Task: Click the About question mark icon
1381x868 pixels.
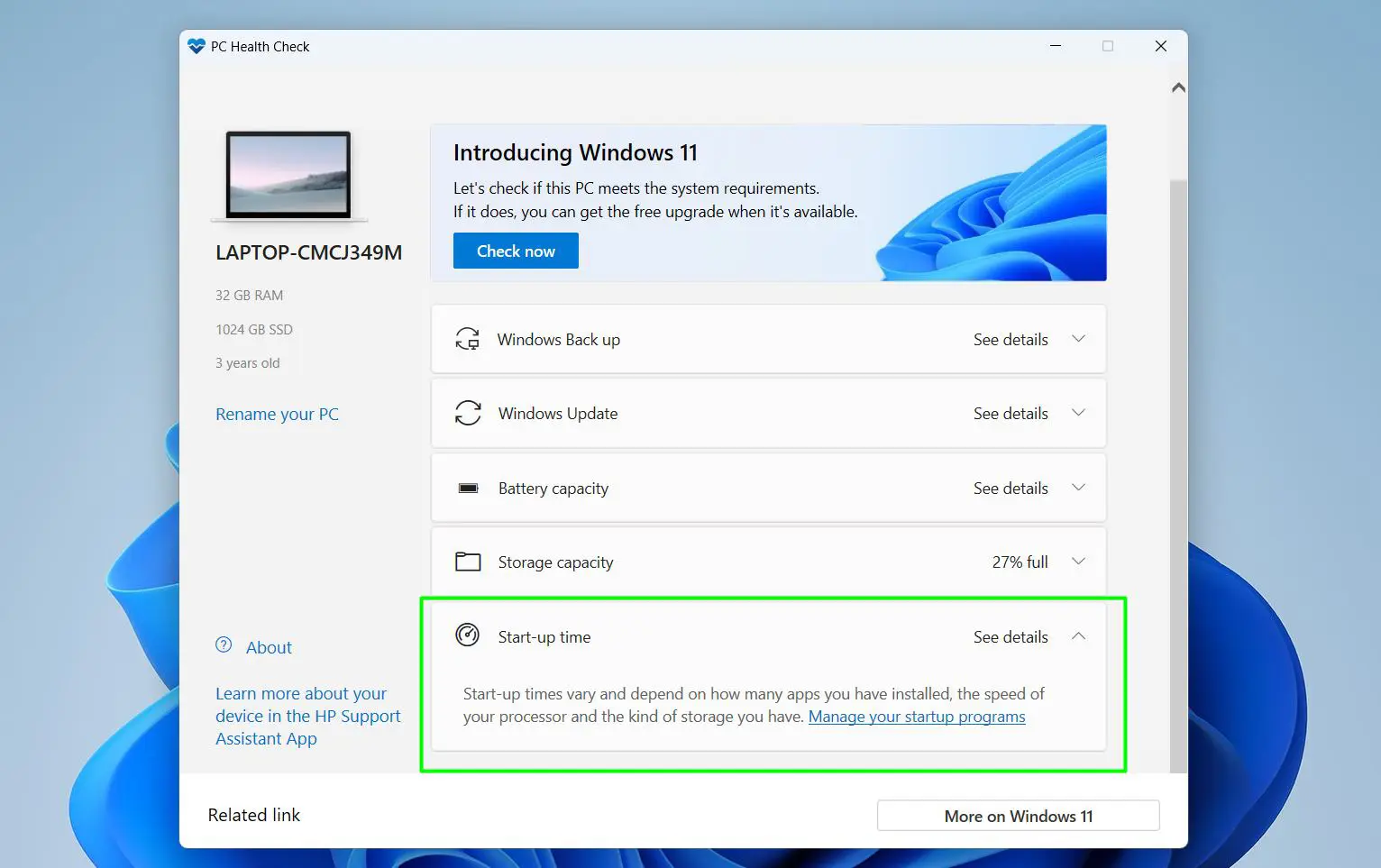Action: click(x=224, y=645)
